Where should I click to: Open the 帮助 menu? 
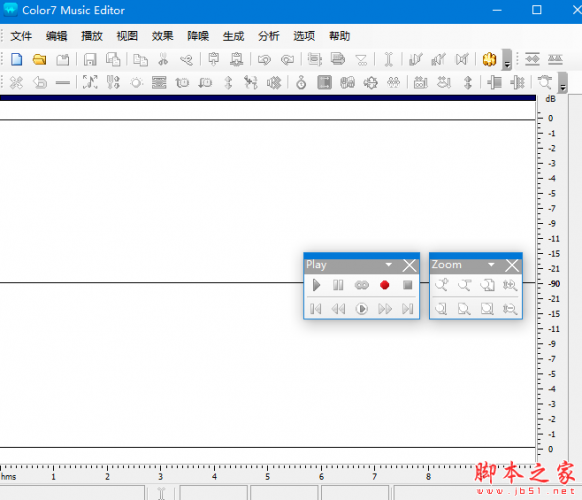(x=340, y=36)
